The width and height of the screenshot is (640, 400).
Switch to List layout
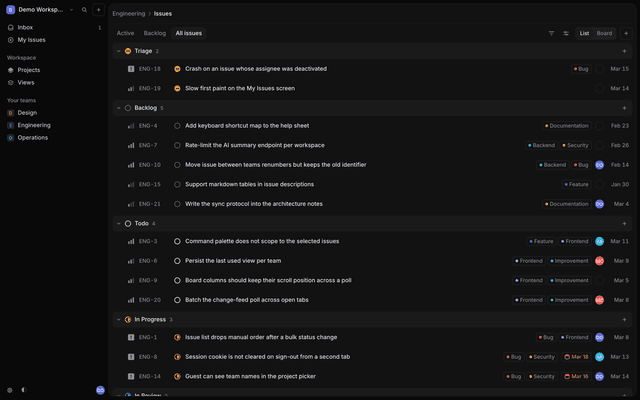coord(584,33)
